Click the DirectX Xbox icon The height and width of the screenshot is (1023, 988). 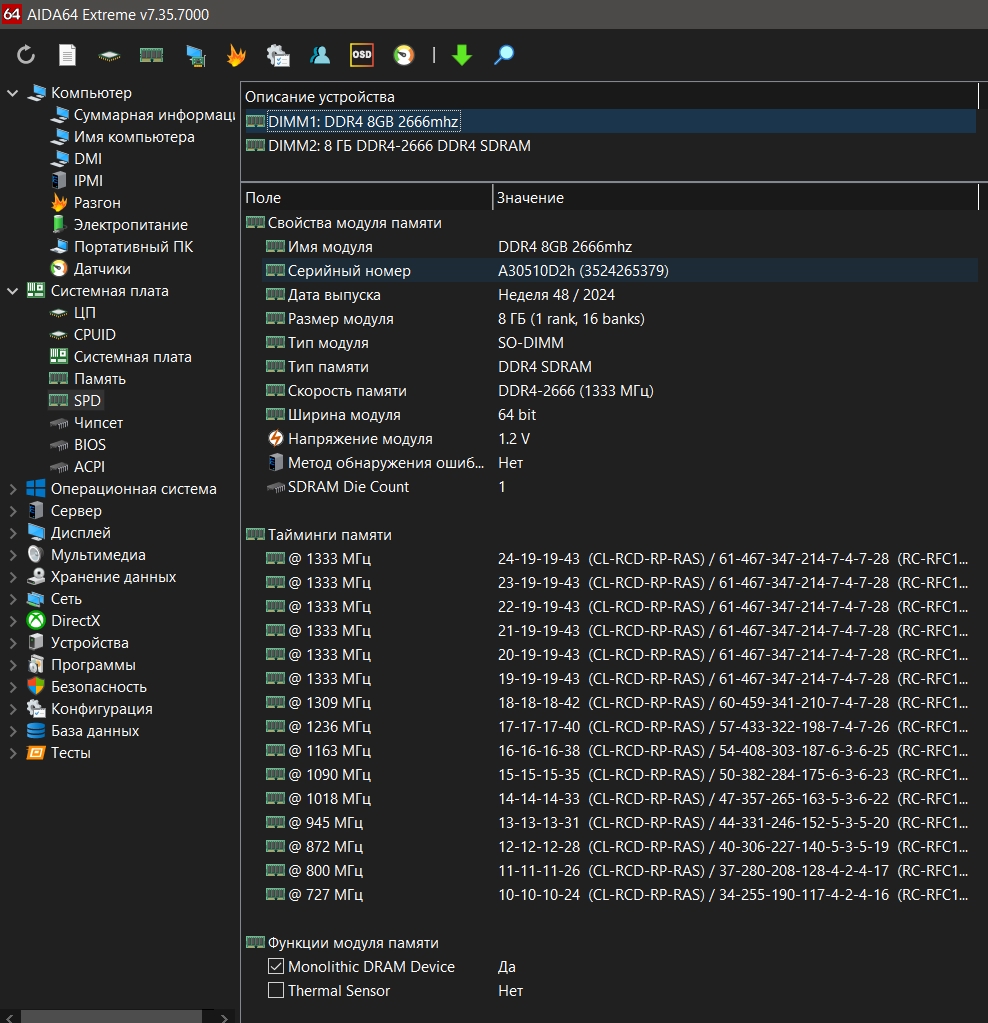[36, 620]
